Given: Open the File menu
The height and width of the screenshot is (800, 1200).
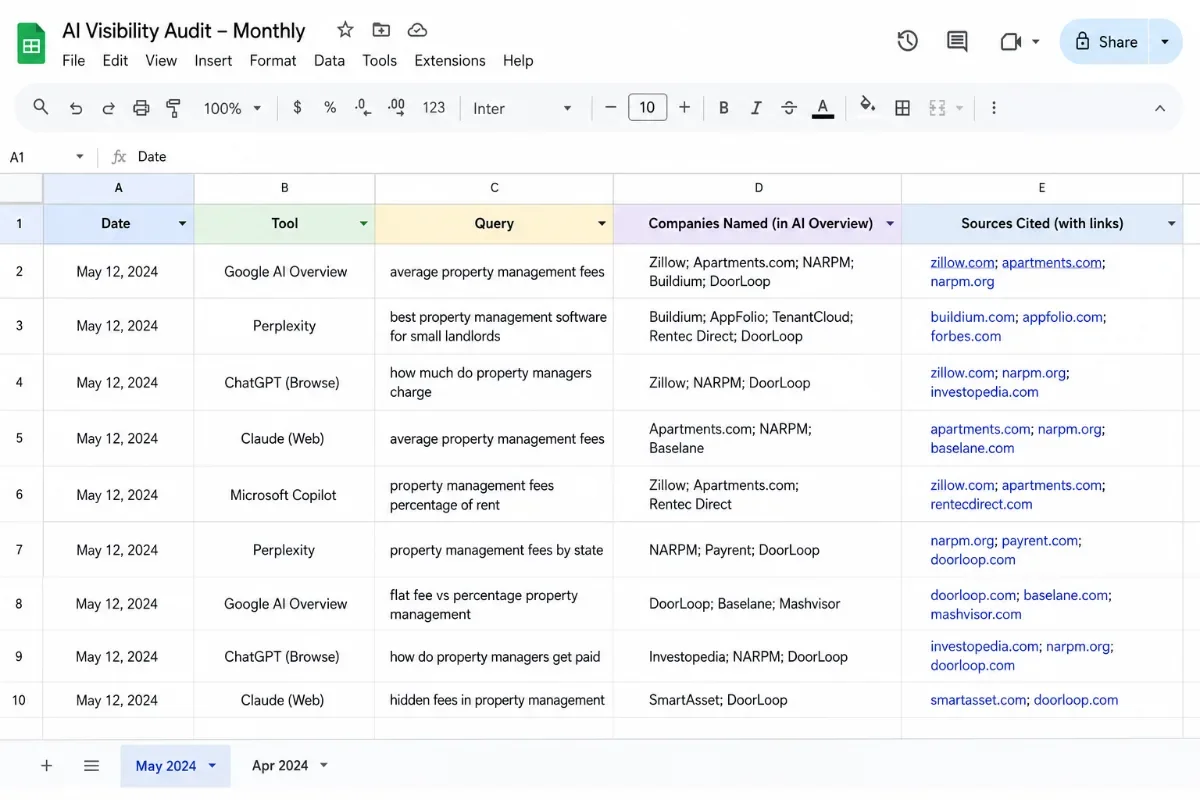Looking at the screenshot, I should pos(73,60).
